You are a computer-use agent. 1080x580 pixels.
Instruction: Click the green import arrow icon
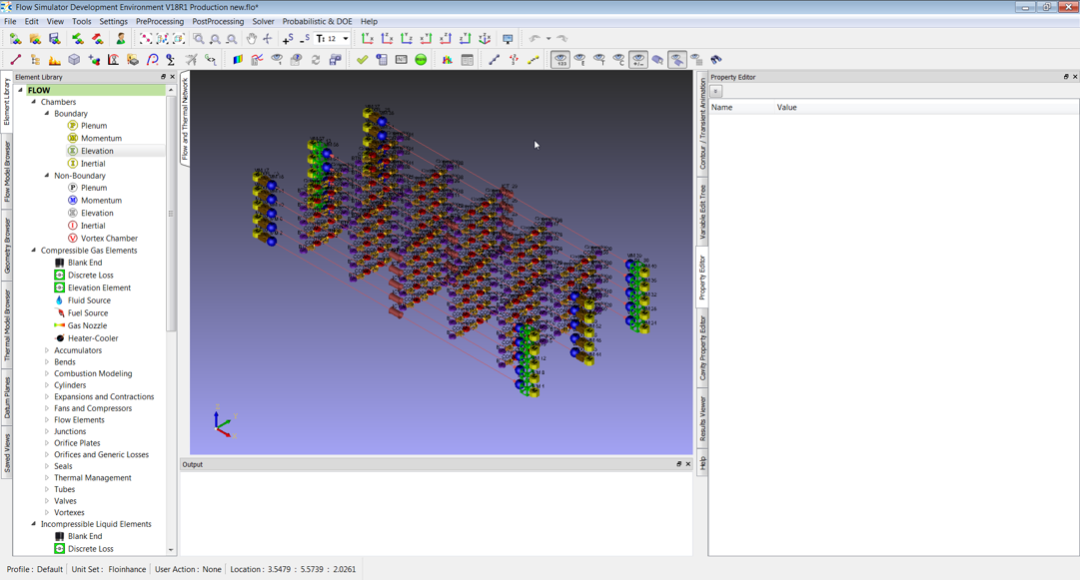(78, 39)
